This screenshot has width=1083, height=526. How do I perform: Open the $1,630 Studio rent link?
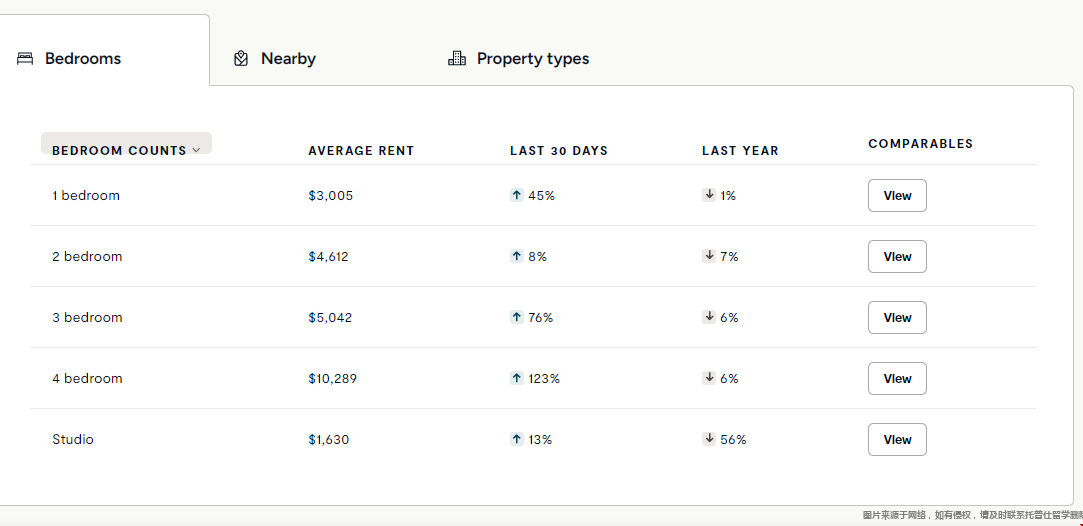point(329,440)
